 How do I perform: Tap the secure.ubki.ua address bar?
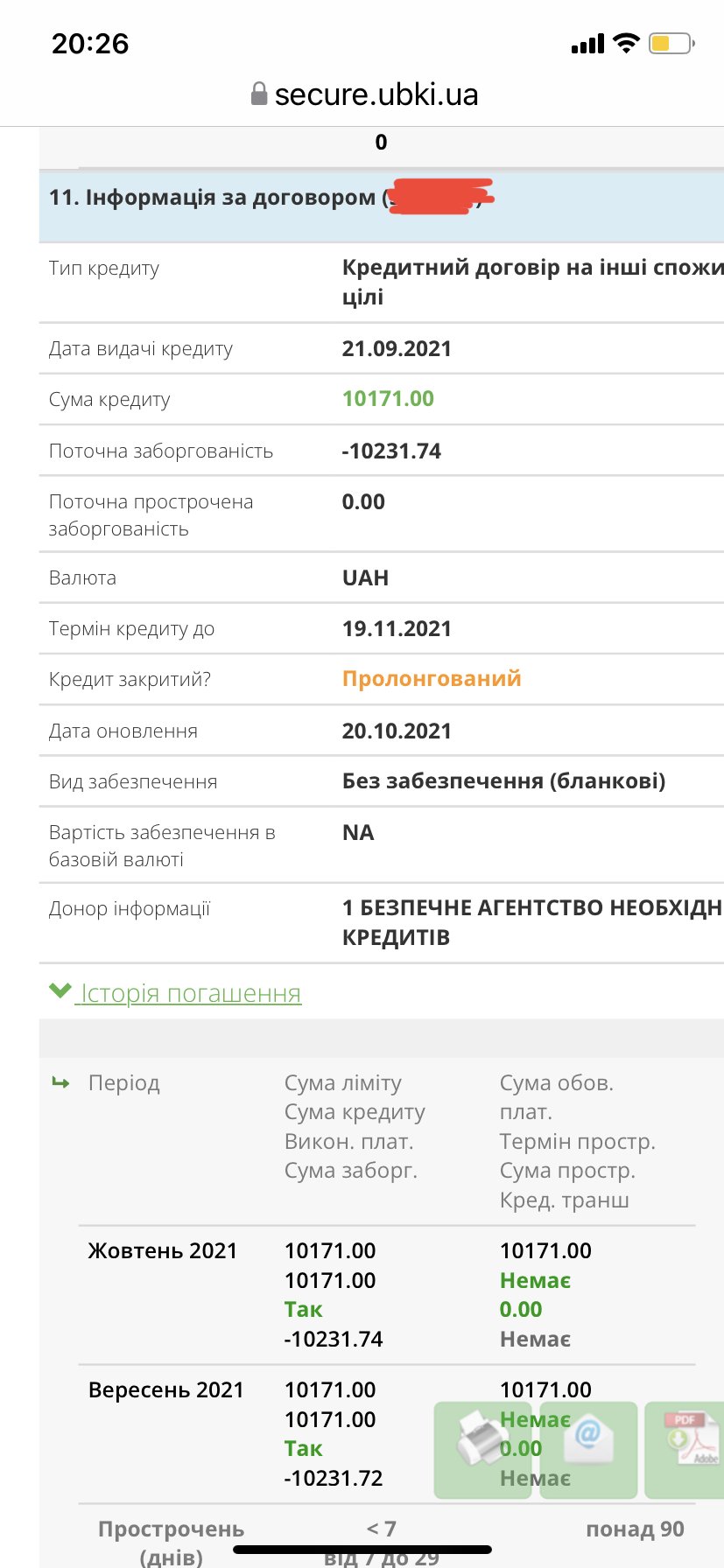[x=376, y=94]
